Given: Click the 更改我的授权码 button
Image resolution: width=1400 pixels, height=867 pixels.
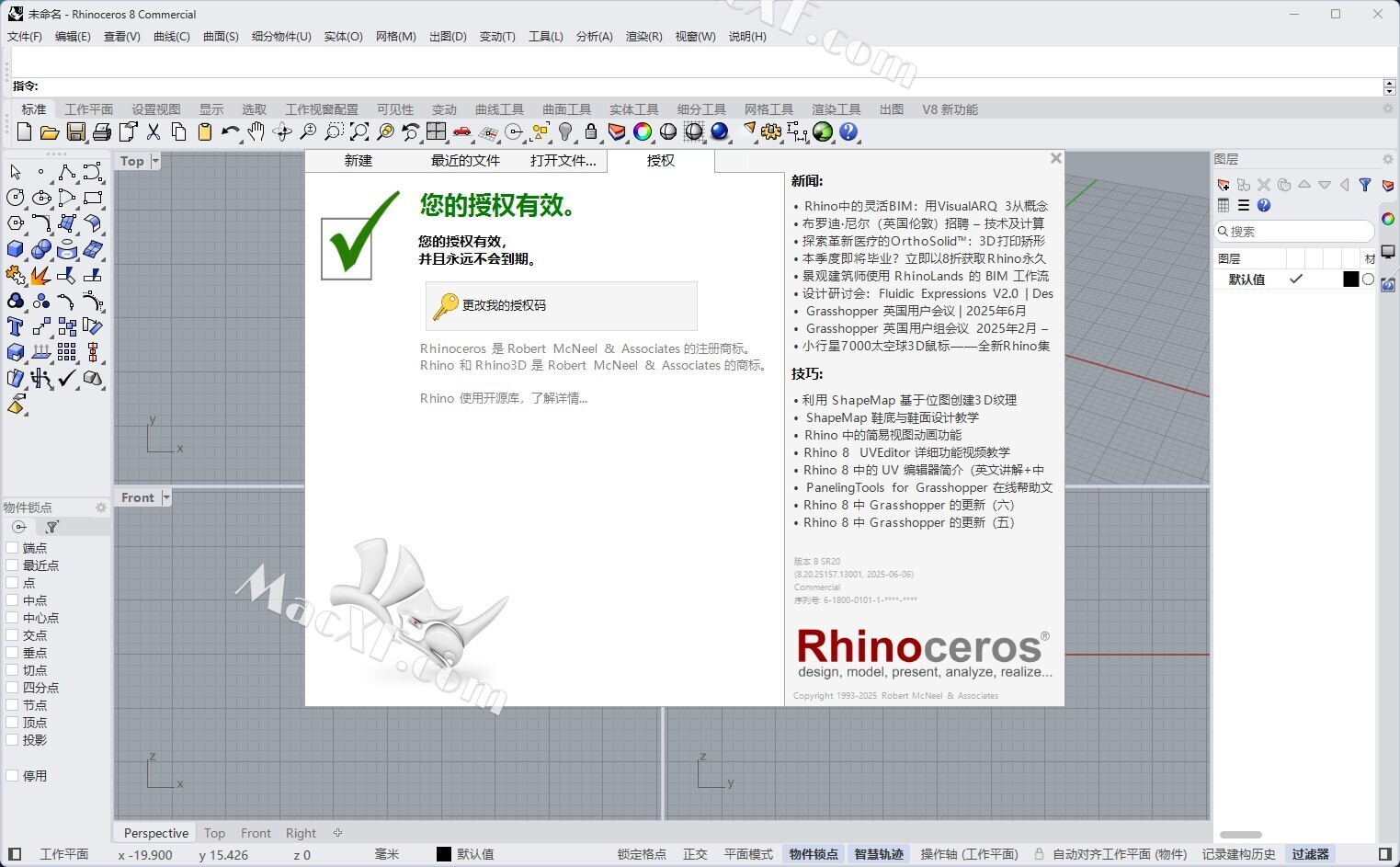Looking at the screenshot, I should [x=561, y=305].
